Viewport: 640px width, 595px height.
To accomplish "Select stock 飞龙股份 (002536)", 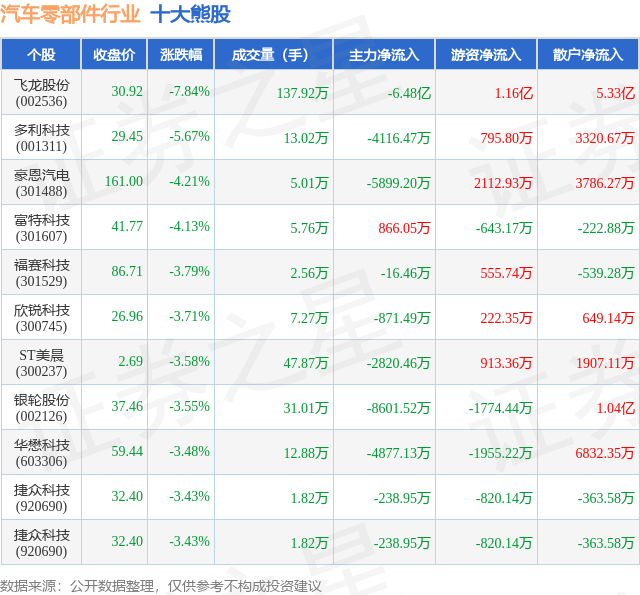I will (x=41, y=93).
